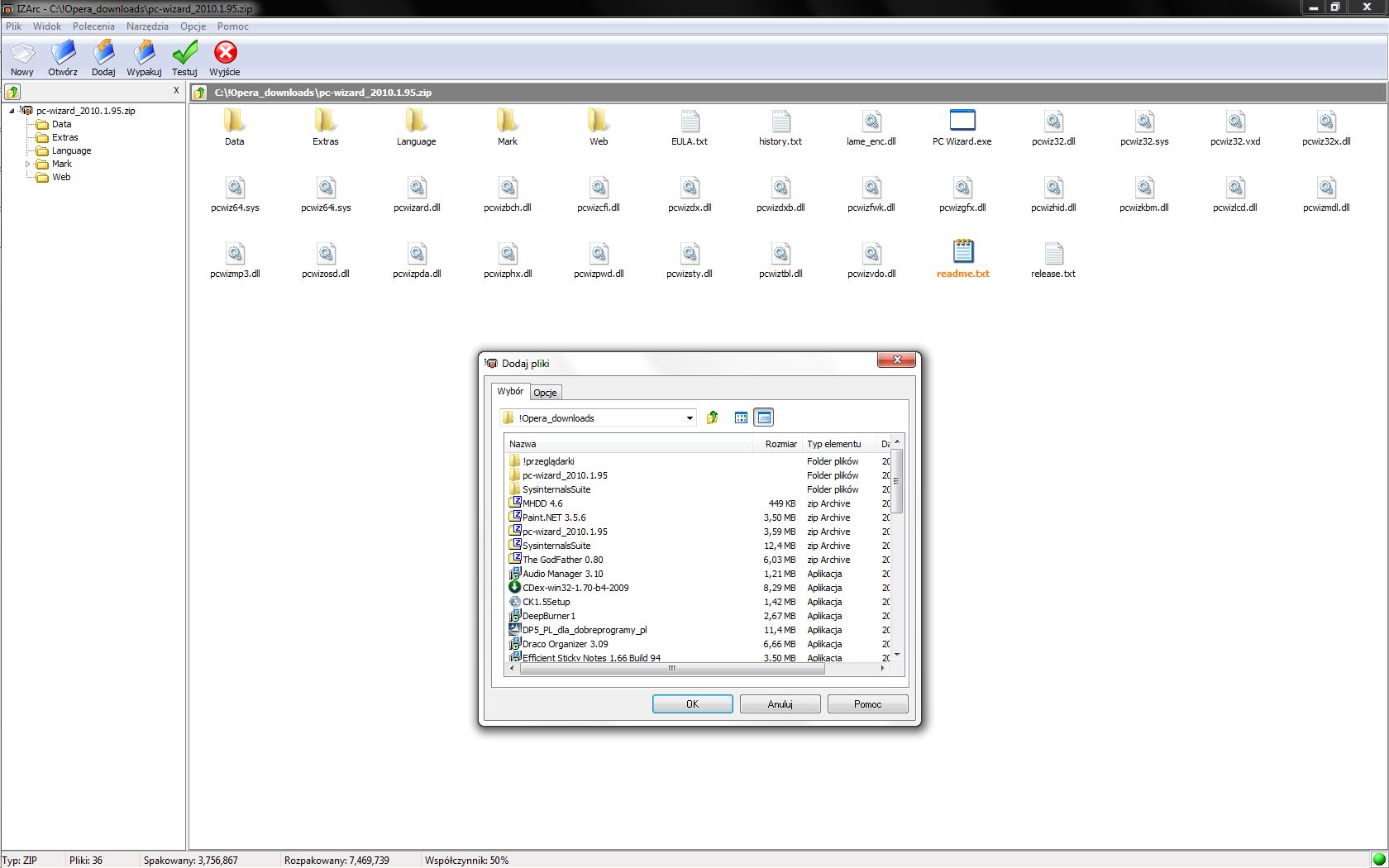1389x868 pixels.
Task: Select the Web folder icon in archive view
Action: tap(599, 121)
